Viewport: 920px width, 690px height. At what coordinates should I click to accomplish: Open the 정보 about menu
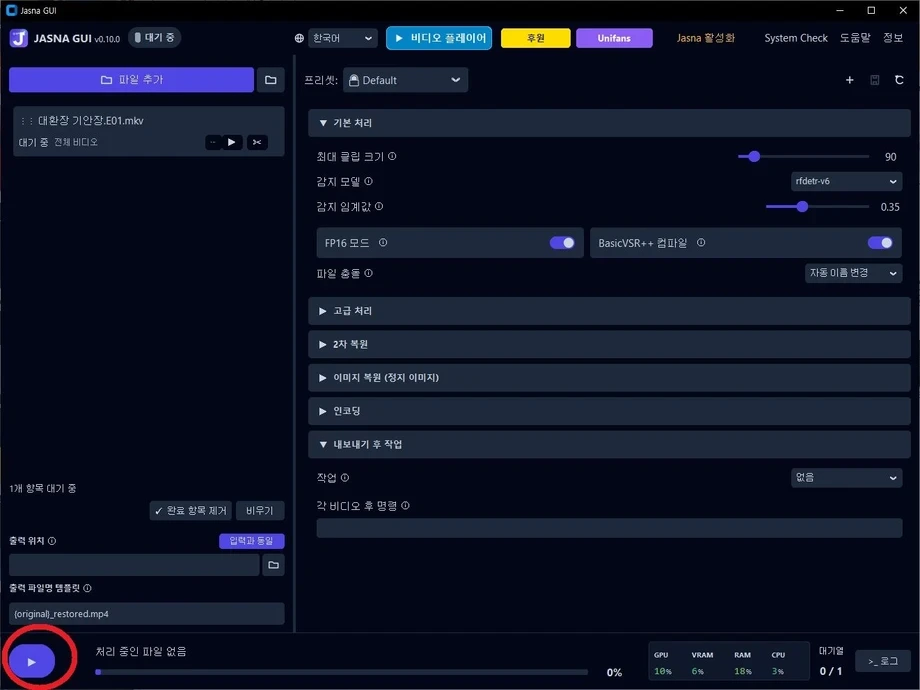pyautogui.click(x=893, y=38)
